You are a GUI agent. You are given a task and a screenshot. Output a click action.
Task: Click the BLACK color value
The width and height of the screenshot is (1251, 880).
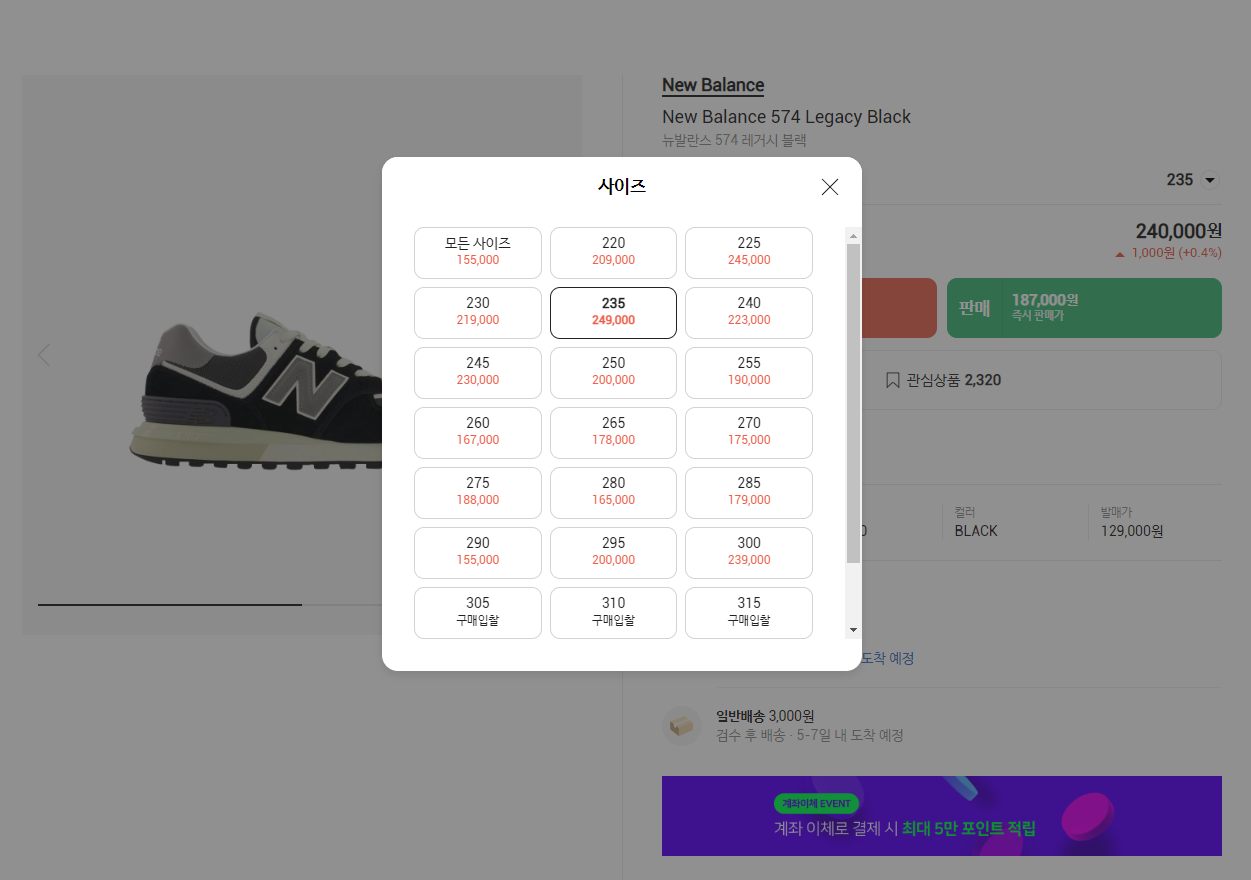(x=976, y=531)
